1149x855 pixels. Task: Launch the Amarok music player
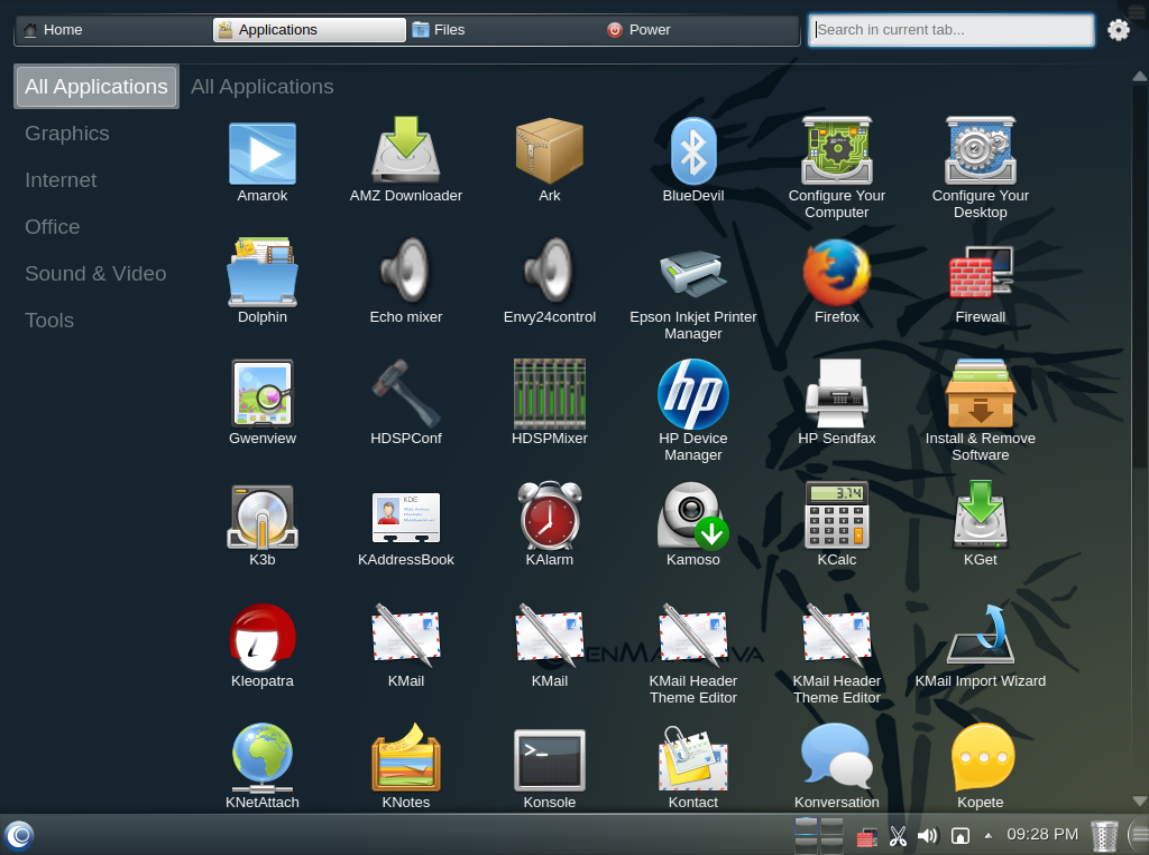coord(262,155)
